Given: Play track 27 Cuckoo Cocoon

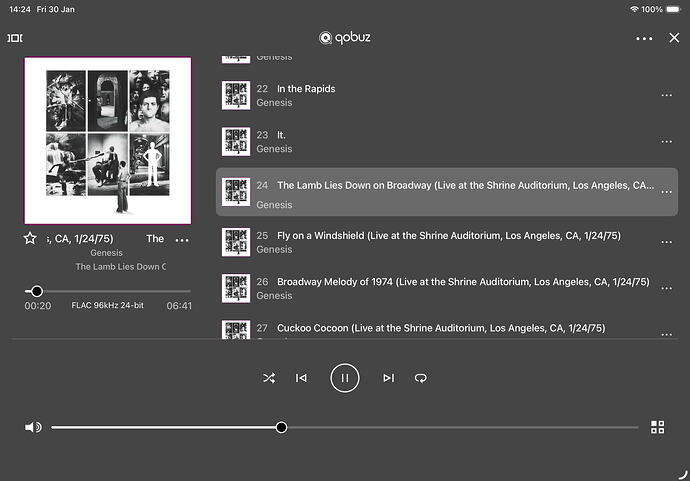Looking at the screenshot, I should tap(447, 329).
